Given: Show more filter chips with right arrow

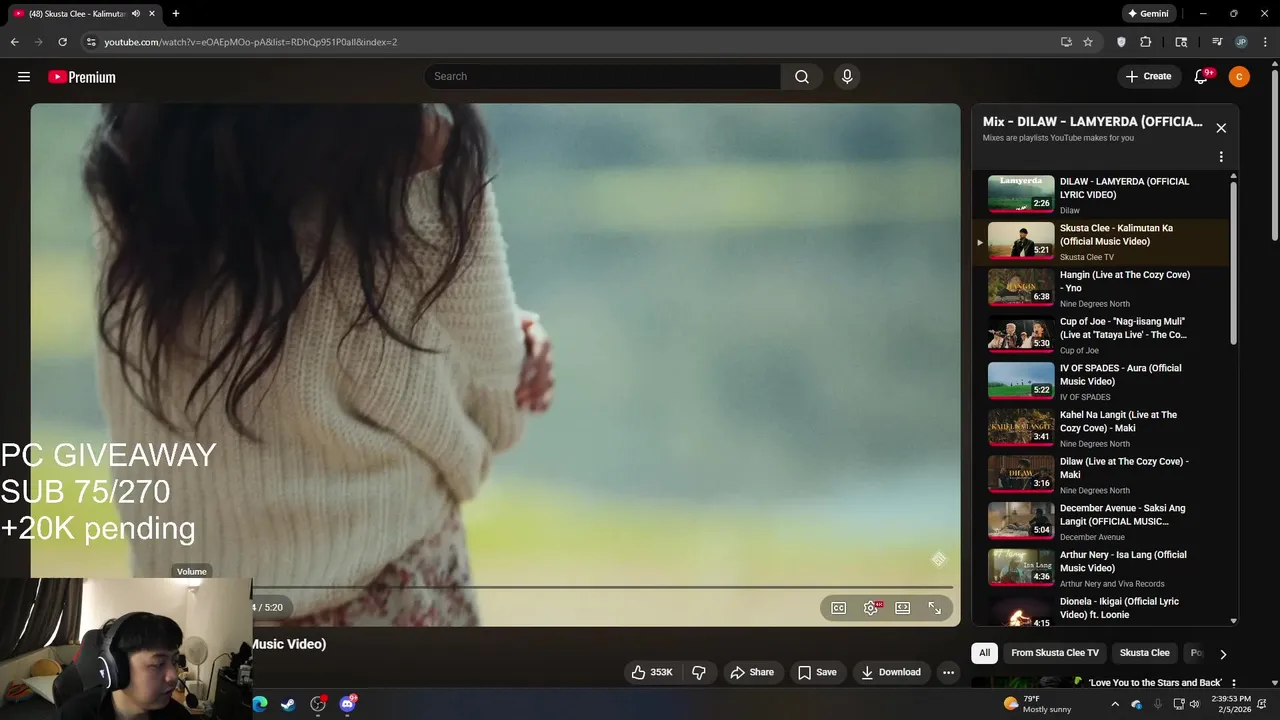Looking at the screenshot, I should (x=1222, y=654).
